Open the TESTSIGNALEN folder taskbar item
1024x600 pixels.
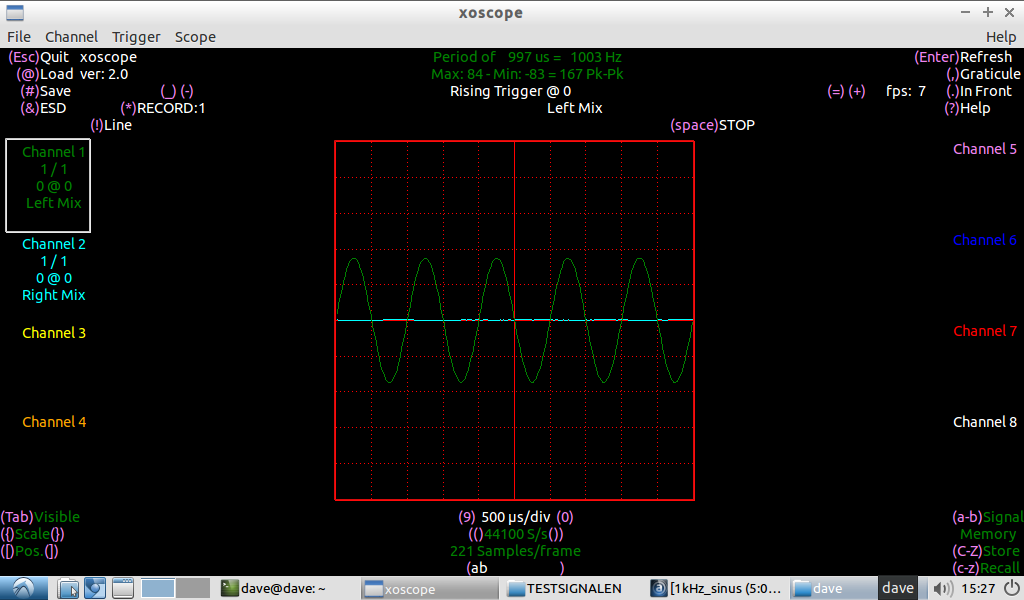pos(565,588)
